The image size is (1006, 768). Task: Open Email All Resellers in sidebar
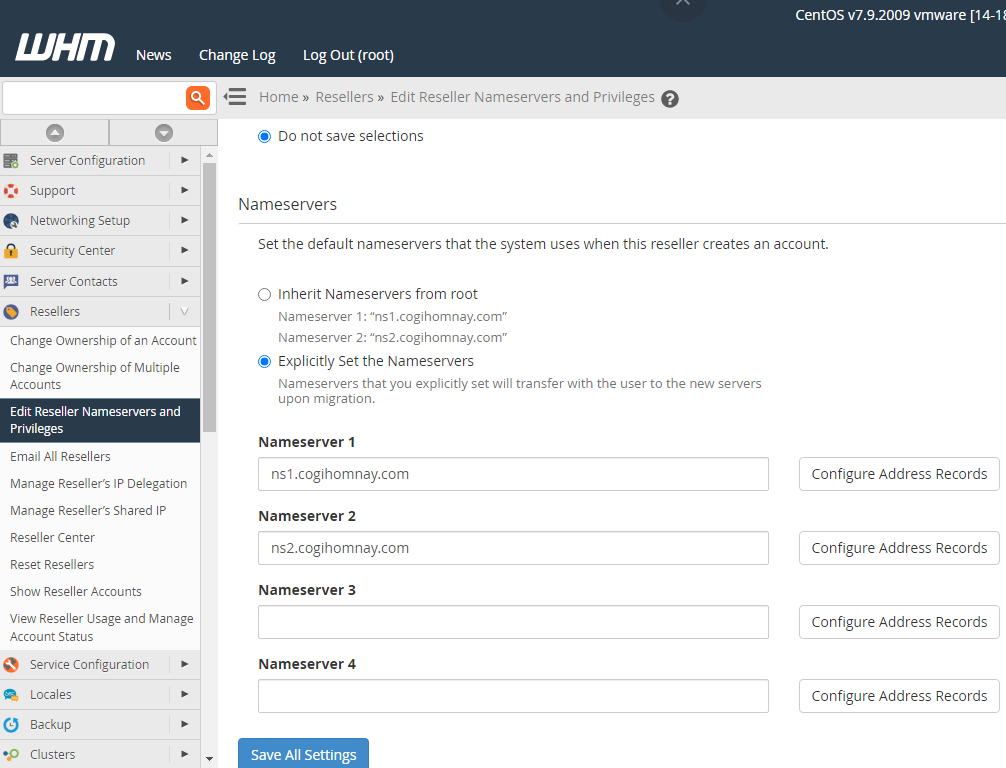point(60,456)
